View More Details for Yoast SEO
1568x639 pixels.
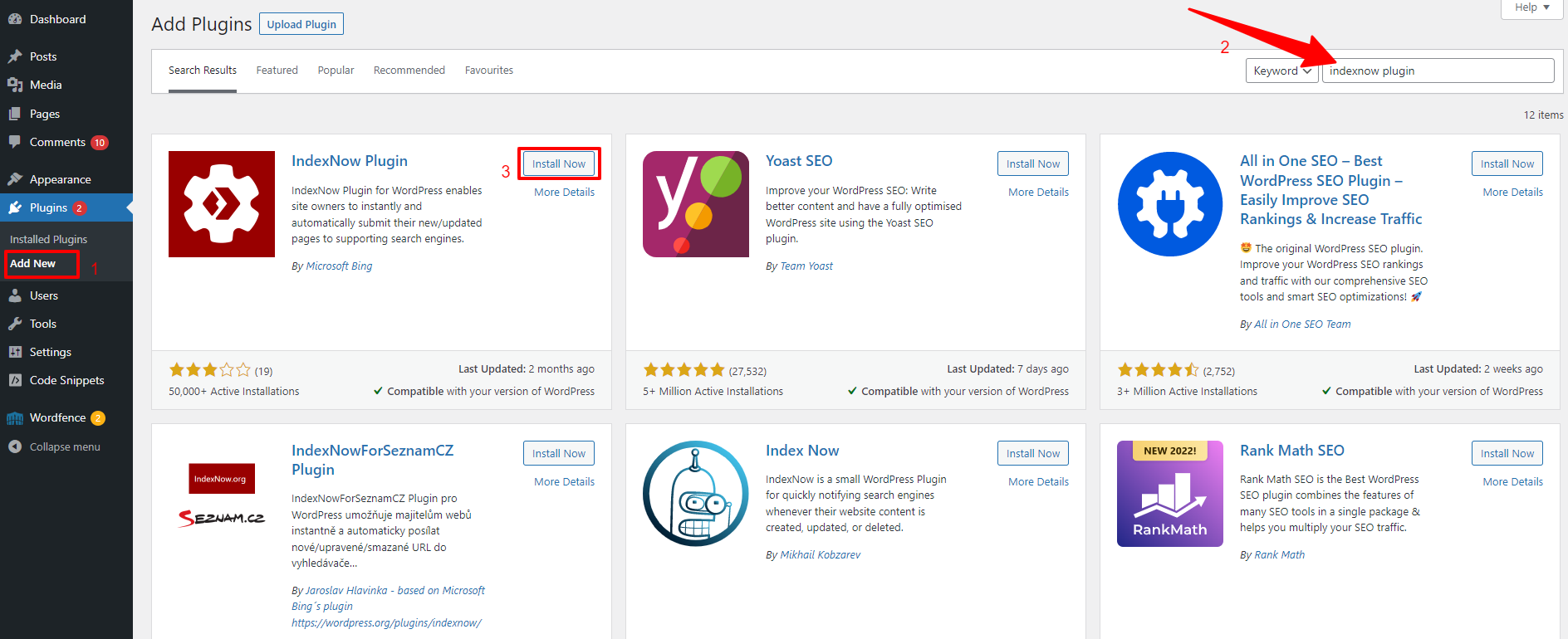tap(1038, 192)
